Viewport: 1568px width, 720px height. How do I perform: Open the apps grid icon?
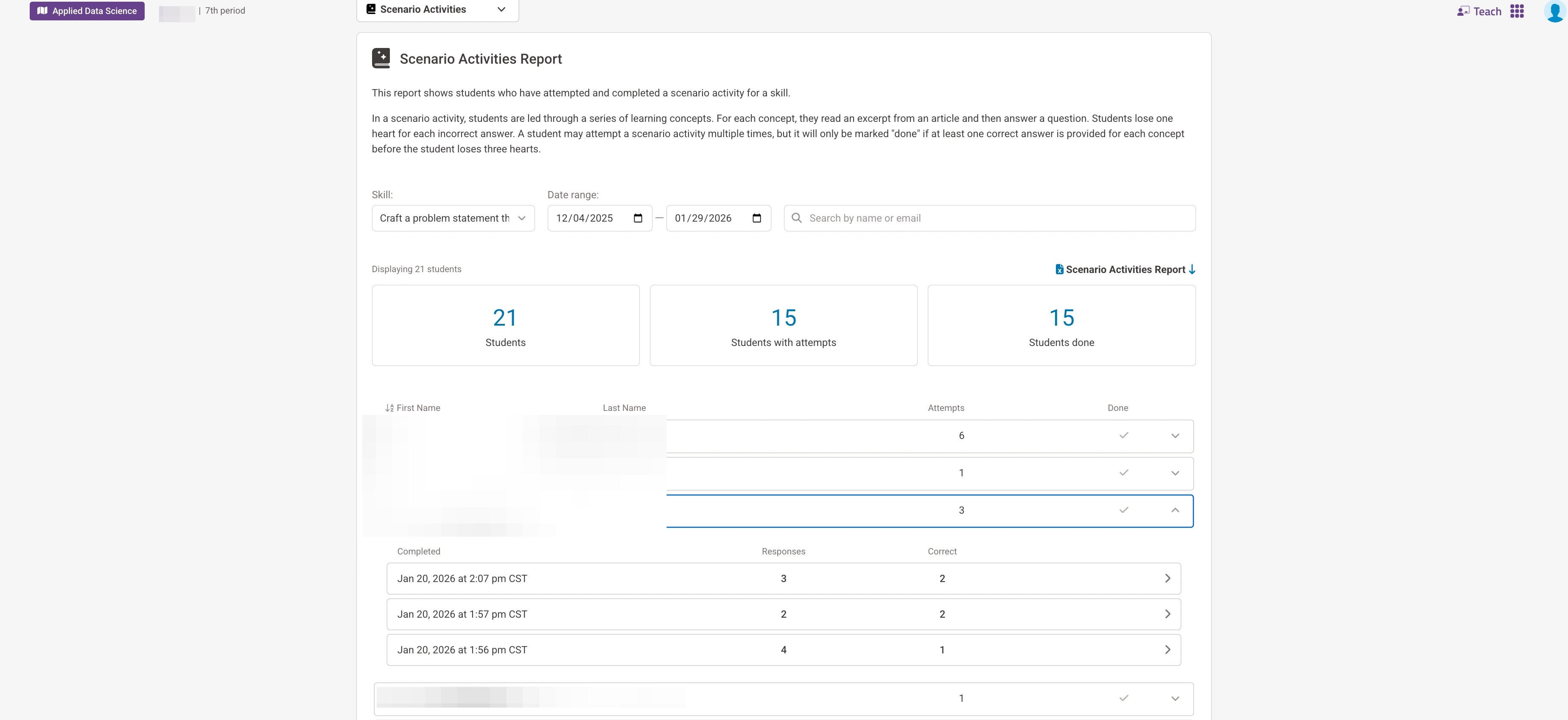pos(1517,11)
